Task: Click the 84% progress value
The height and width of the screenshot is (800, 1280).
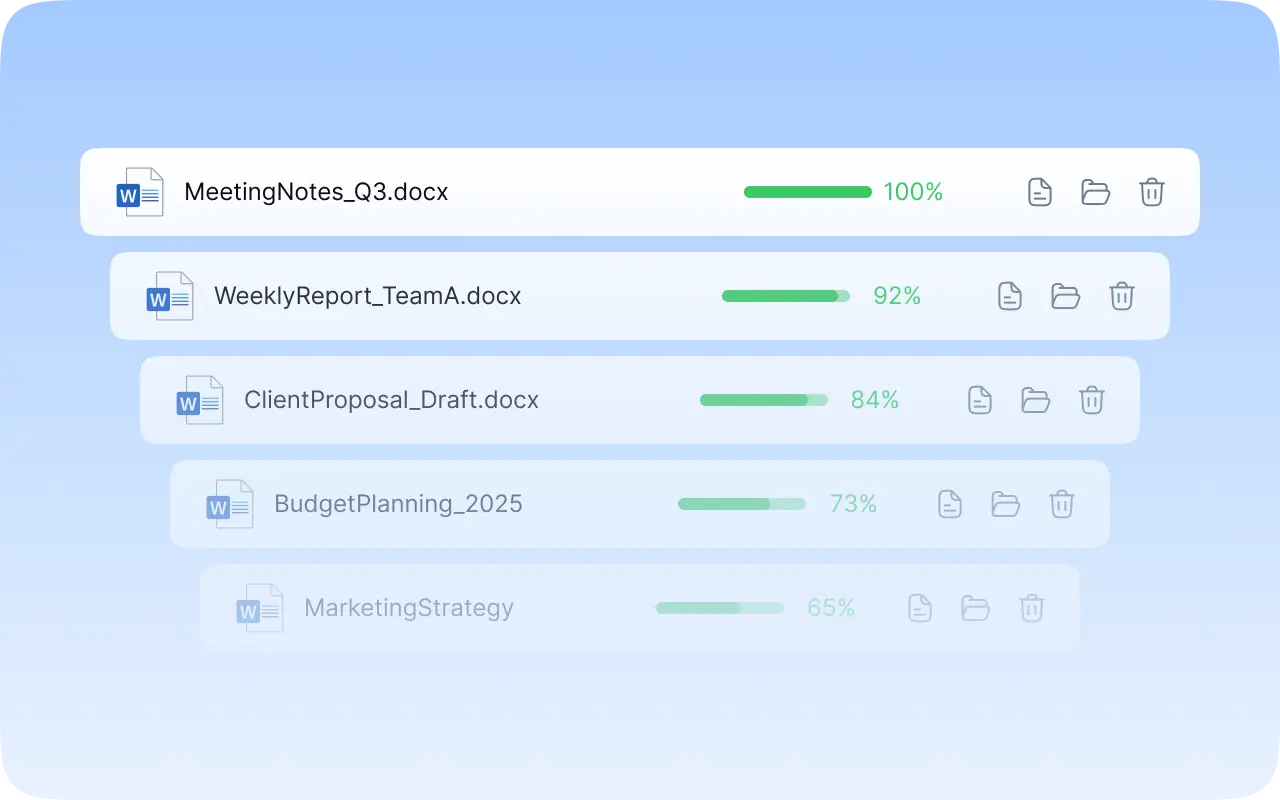Action: point(875,400)
